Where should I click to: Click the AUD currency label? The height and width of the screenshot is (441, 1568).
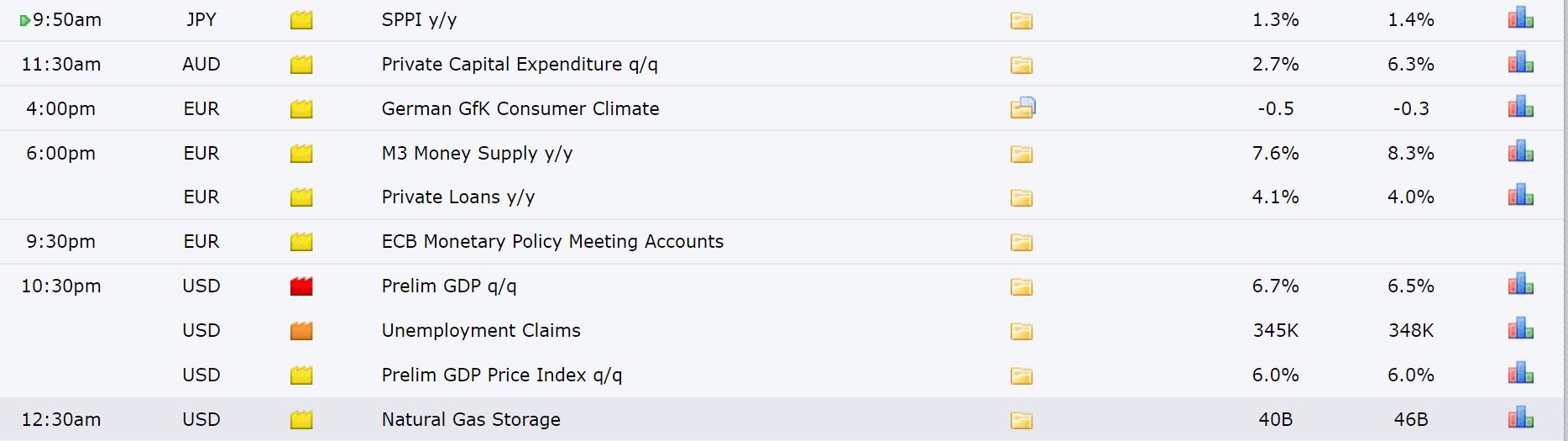[x=201, y=64]
